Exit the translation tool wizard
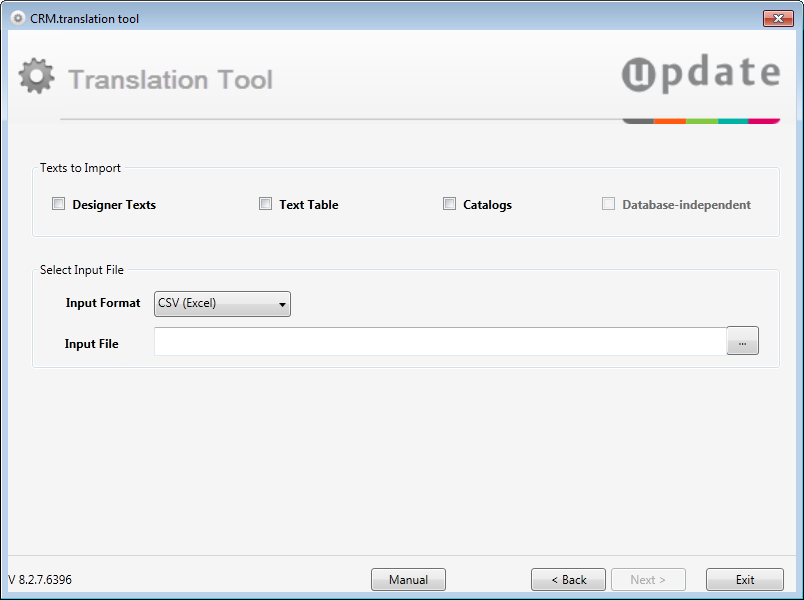Image resolution: width=804 pixels, height=600 pixels. 745,579
